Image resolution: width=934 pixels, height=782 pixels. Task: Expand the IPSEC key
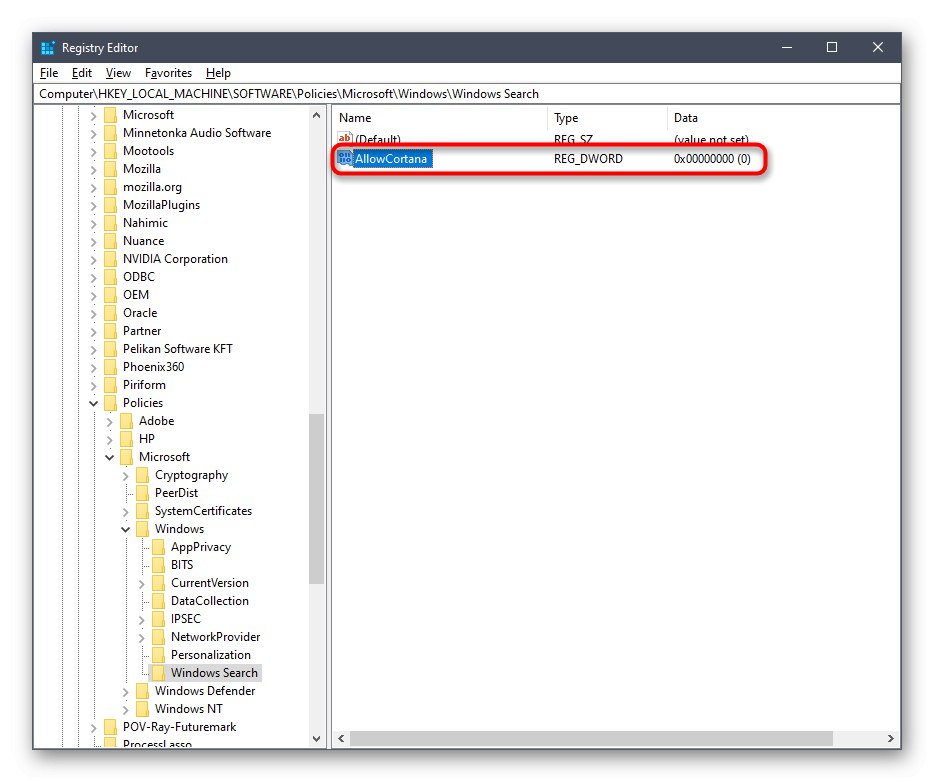[142, 619]
